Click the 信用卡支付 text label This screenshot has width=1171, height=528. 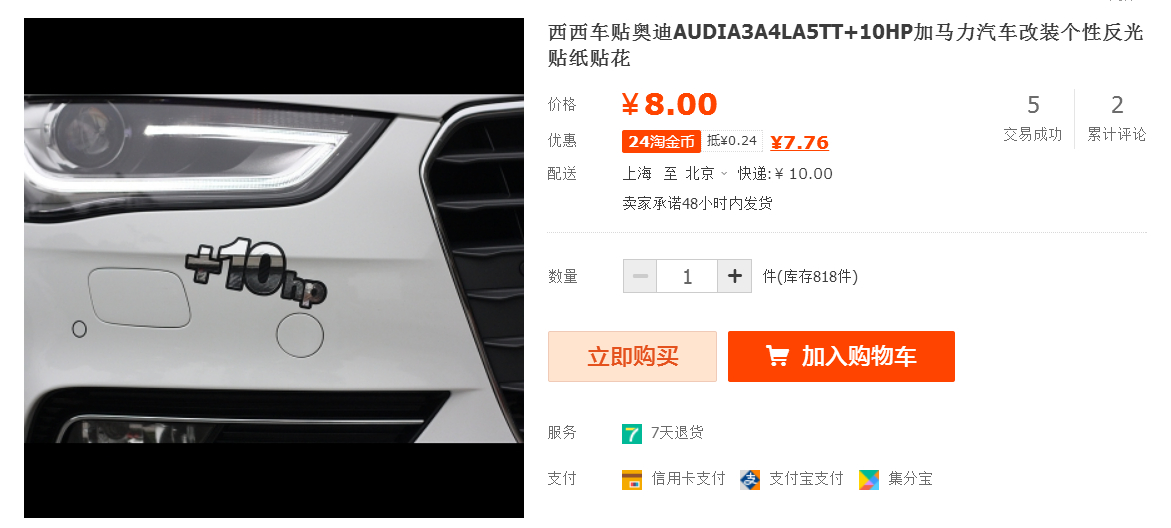click(688, 479)
